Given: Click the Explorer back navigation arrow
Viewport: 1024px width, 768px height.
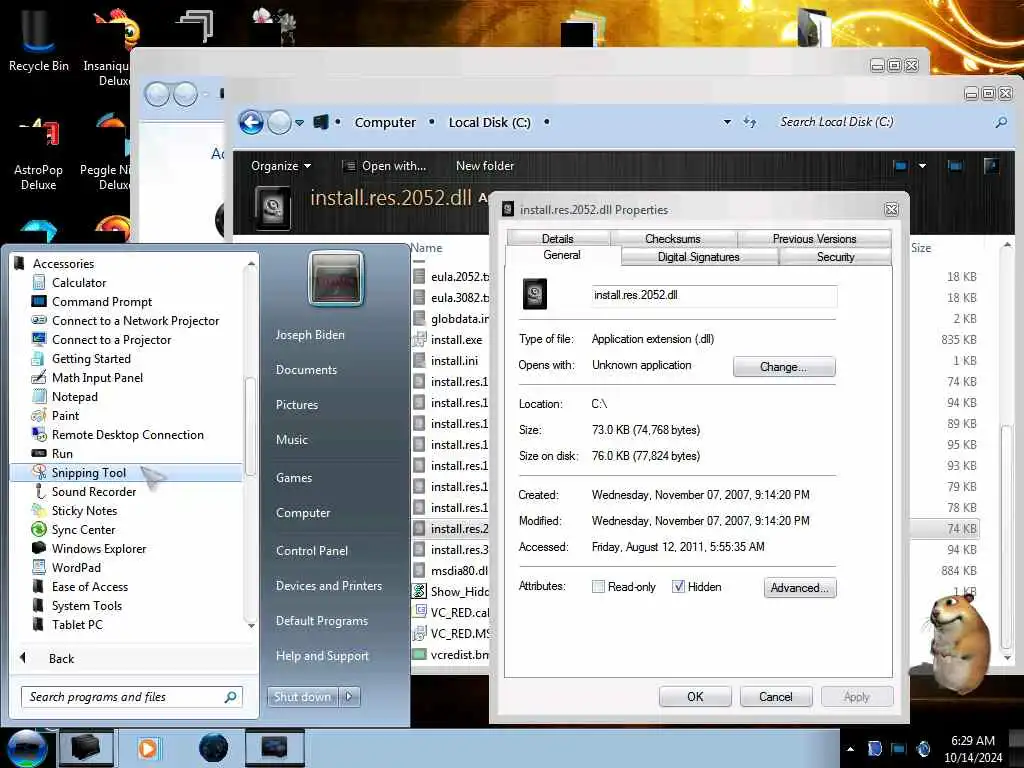Looking at the screenshot, I should click(251, 122).
